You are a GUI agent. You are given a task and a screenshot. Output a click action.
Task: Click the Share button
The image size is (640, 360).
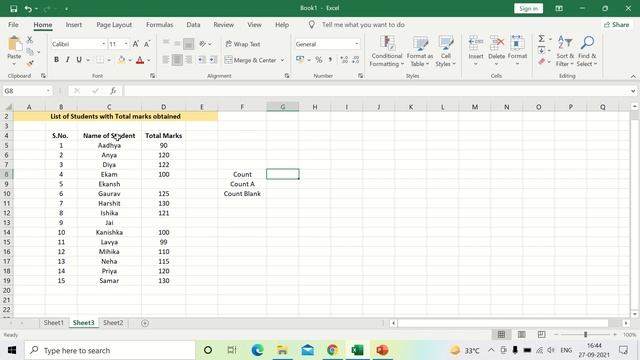[x=617, y=25]
